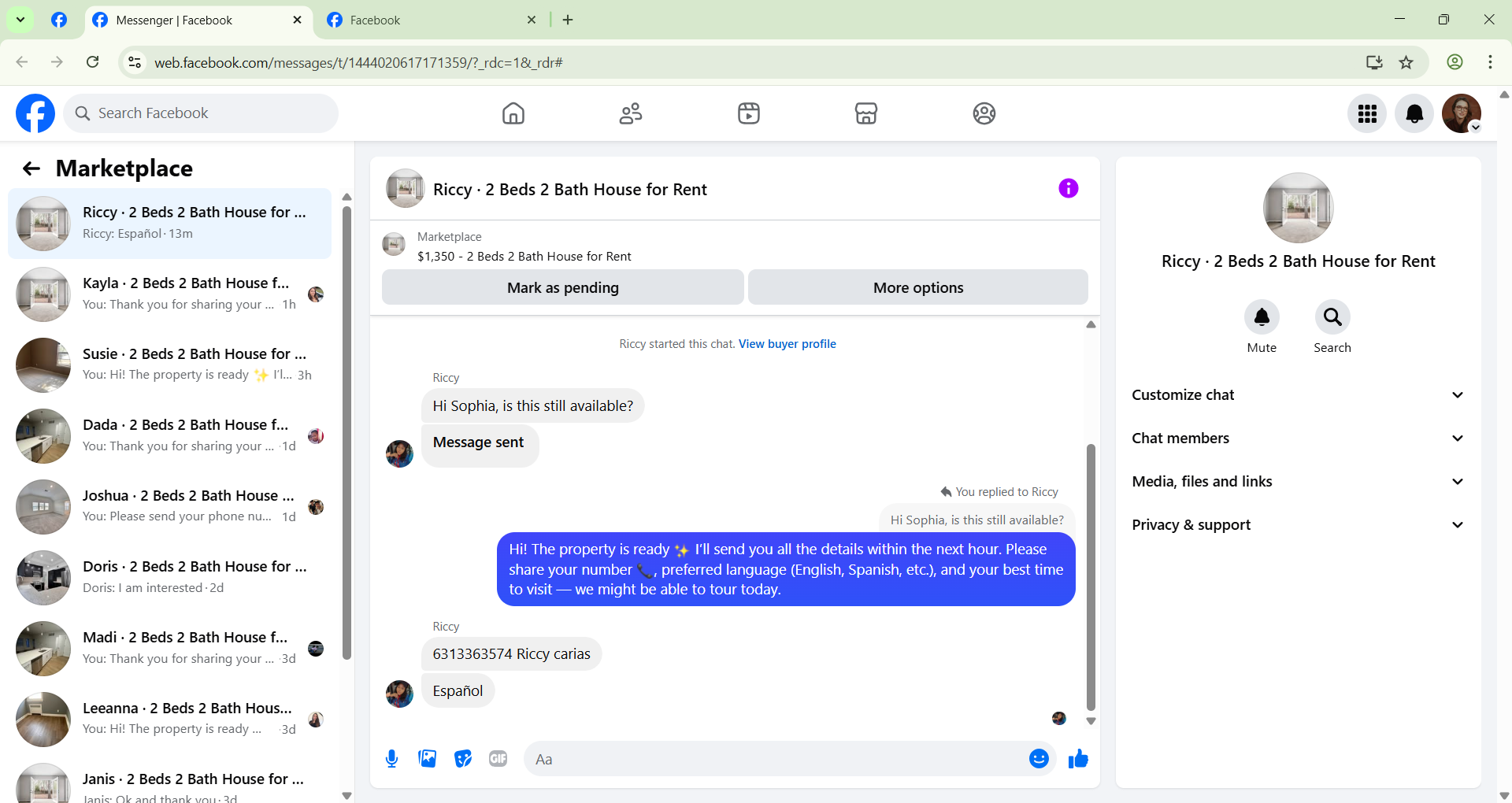The height and width of the screenshot is (803, 1512).
Task: Close the Messenger | Facebook tab
Action: [297, 20]
